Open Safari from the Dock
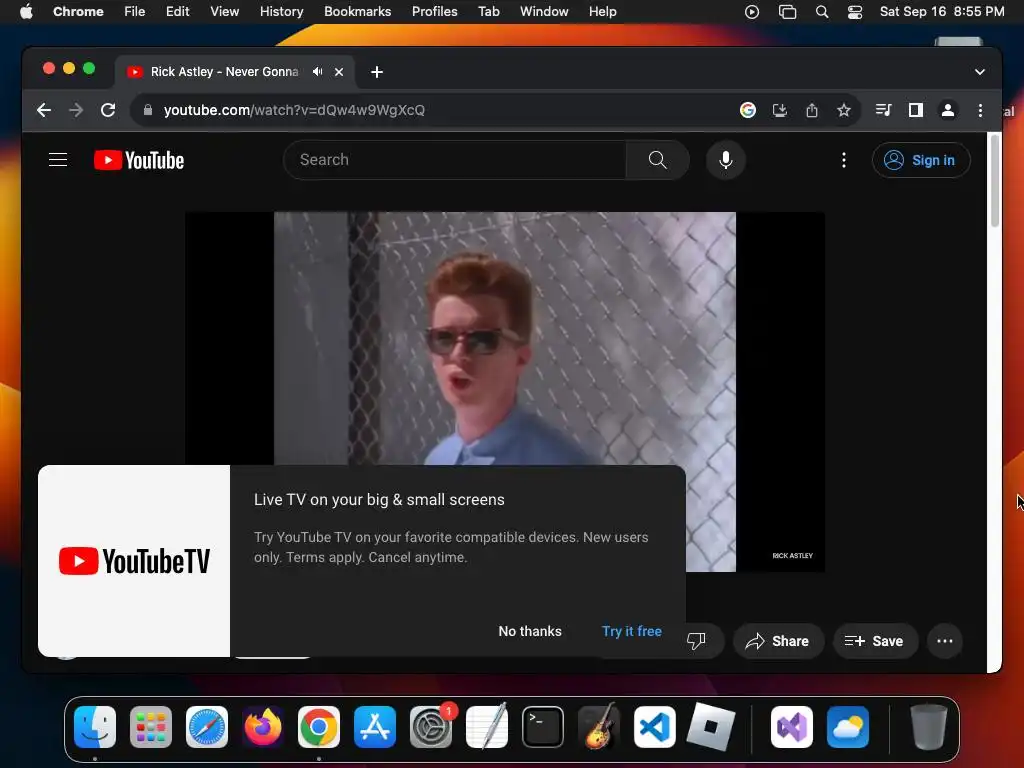The width and height of the screenshot is (1024, 768). tap(207, 727)
